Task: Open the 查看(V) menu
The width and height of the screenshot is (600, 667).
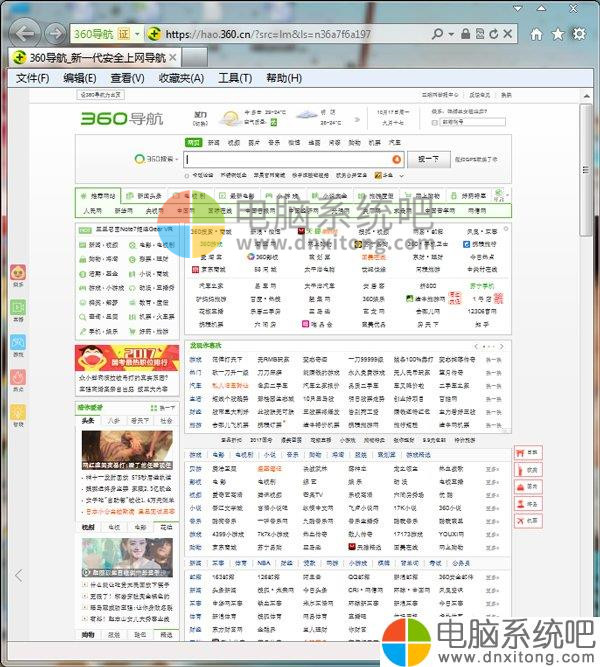Action: point(127,78)
